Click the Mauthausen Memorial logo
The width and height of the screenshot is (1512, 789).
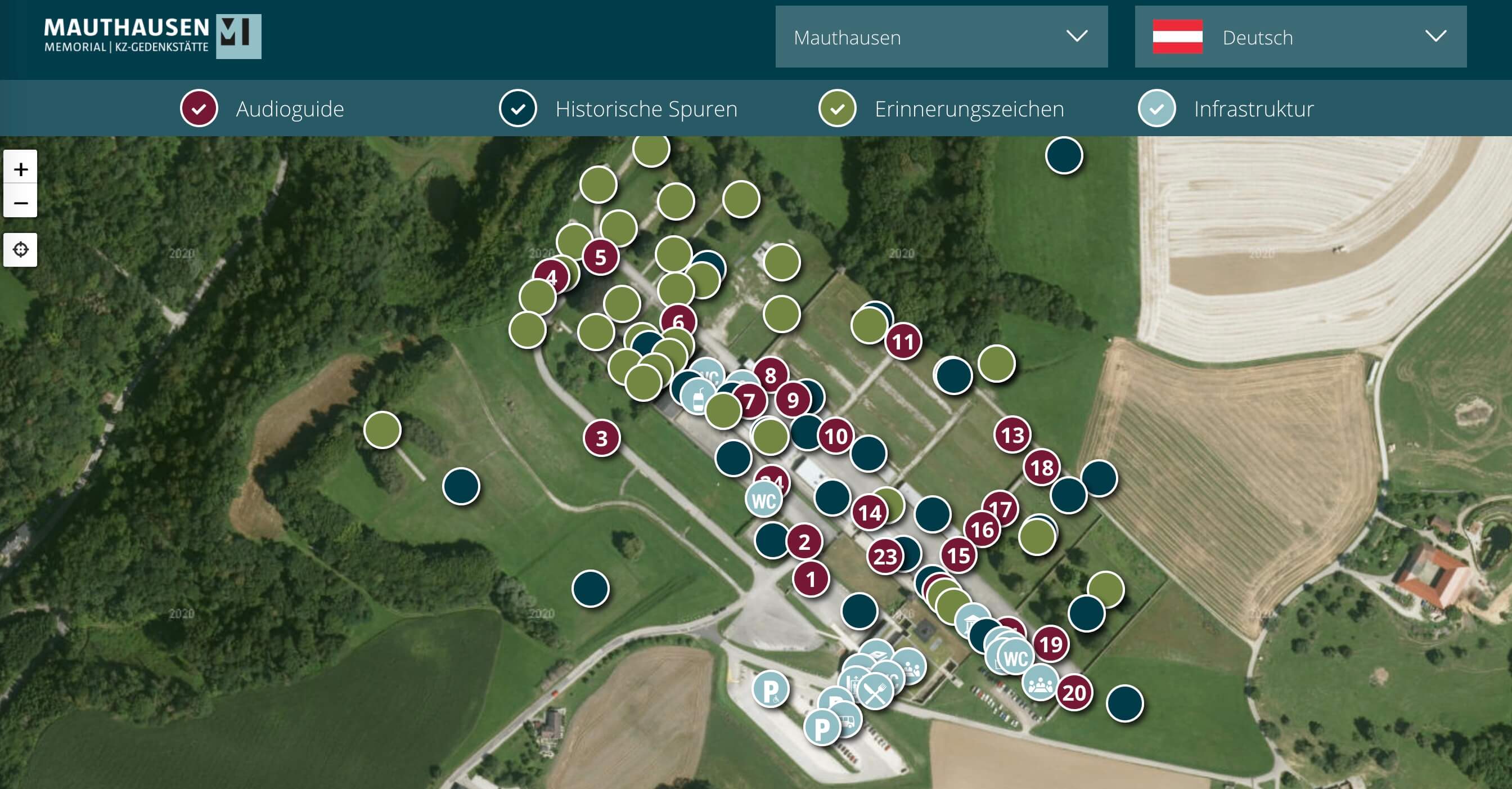pos(152,37)
